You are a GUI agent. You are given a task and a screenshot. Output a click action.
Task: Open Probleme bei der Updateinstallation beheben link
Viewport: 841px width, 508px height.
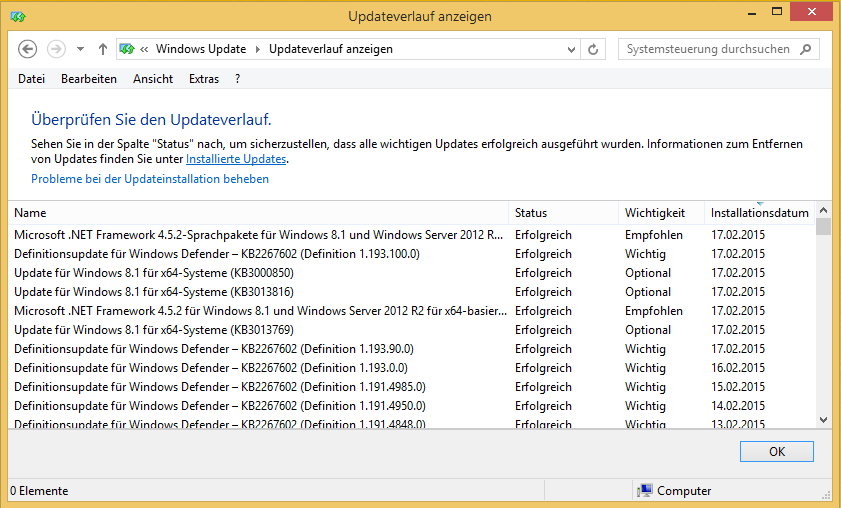pyautogui.click(x=150, y=179)
